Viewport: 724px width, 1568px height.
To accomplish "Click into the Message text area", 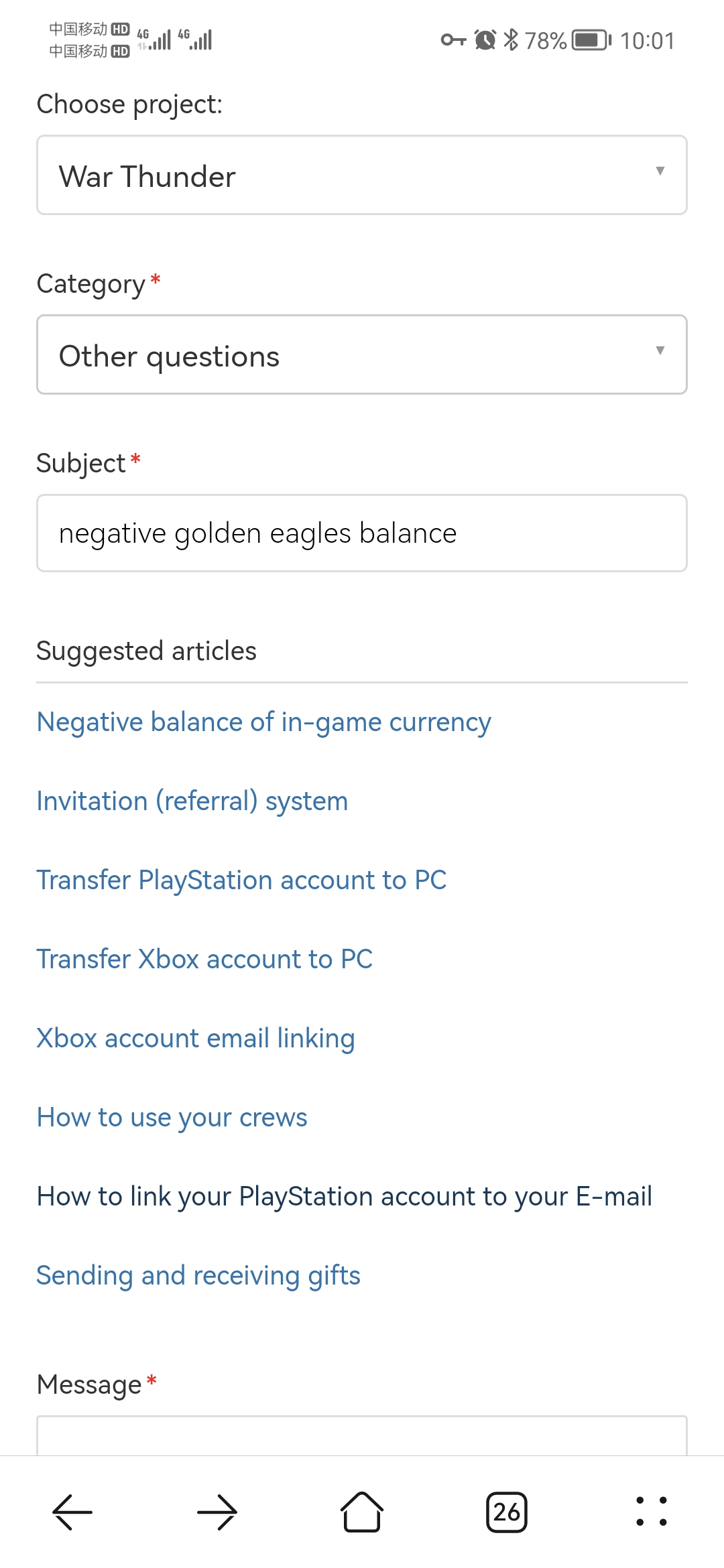I will pyautogui.click(x=362, y=1435).
